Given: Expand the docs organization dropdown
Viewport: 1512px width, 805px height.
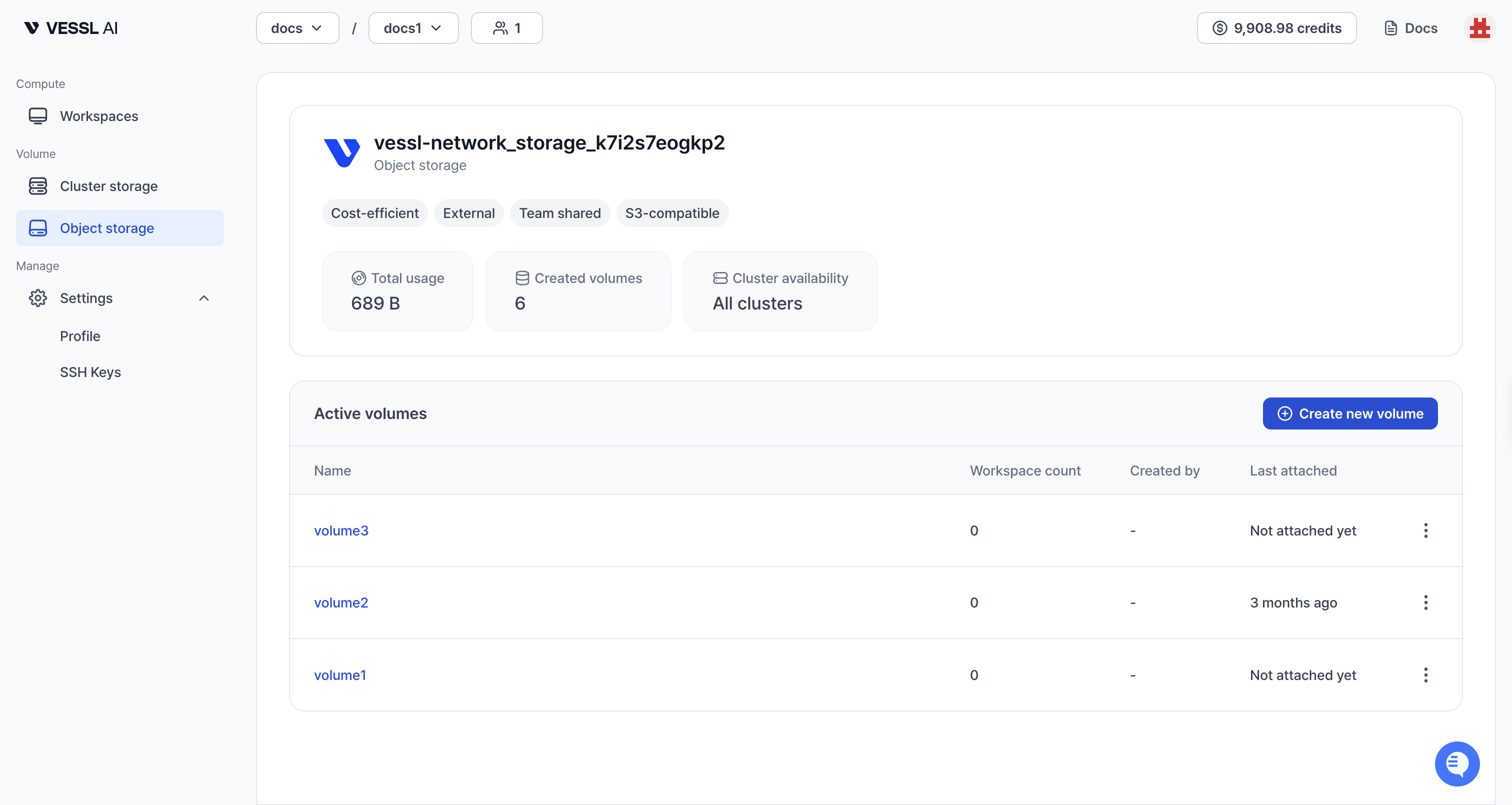Looking at the screenshot, I should pos(297,28).
